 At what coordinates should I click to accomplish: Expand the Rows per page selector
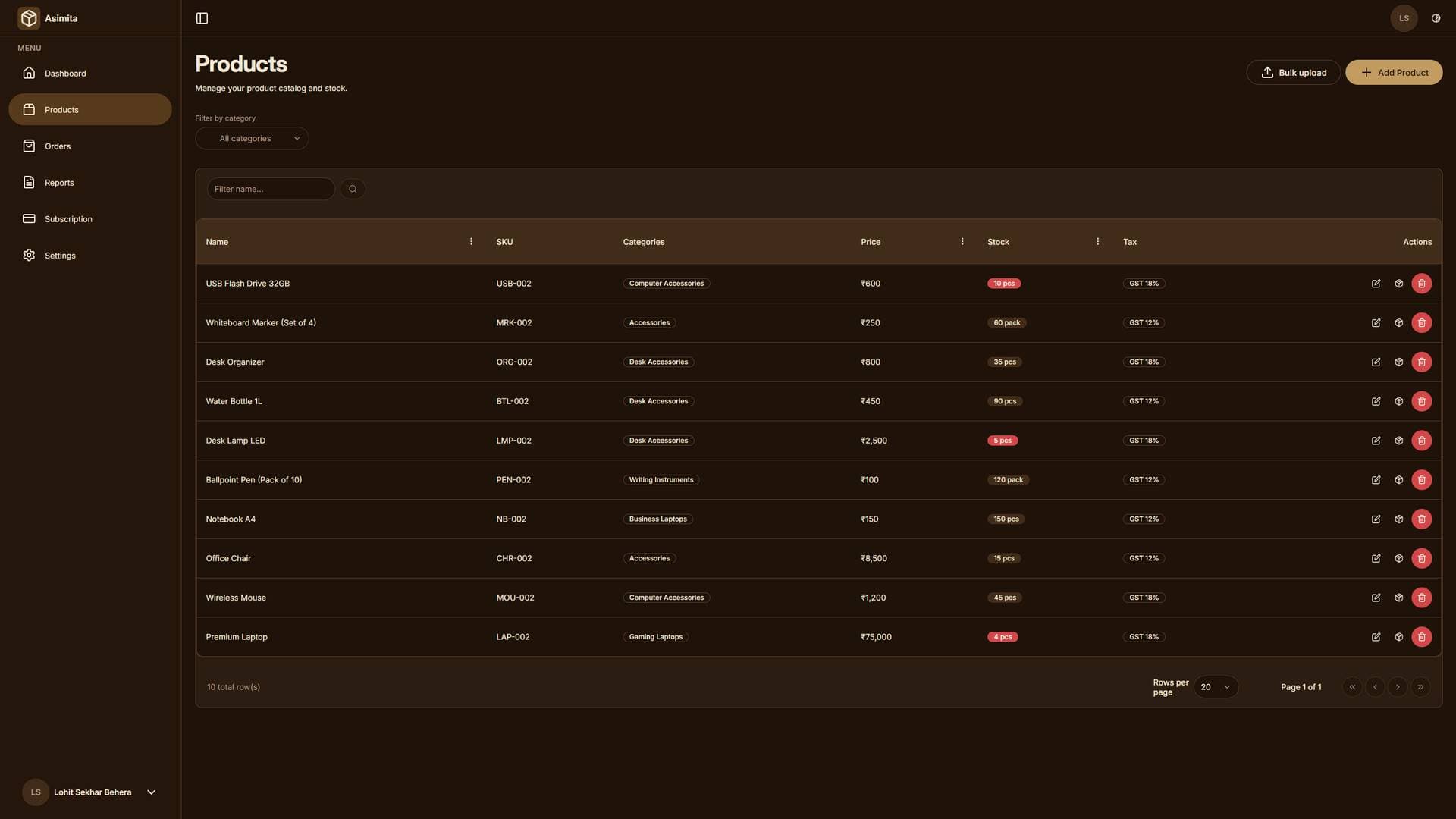(x=1216, y=686)
